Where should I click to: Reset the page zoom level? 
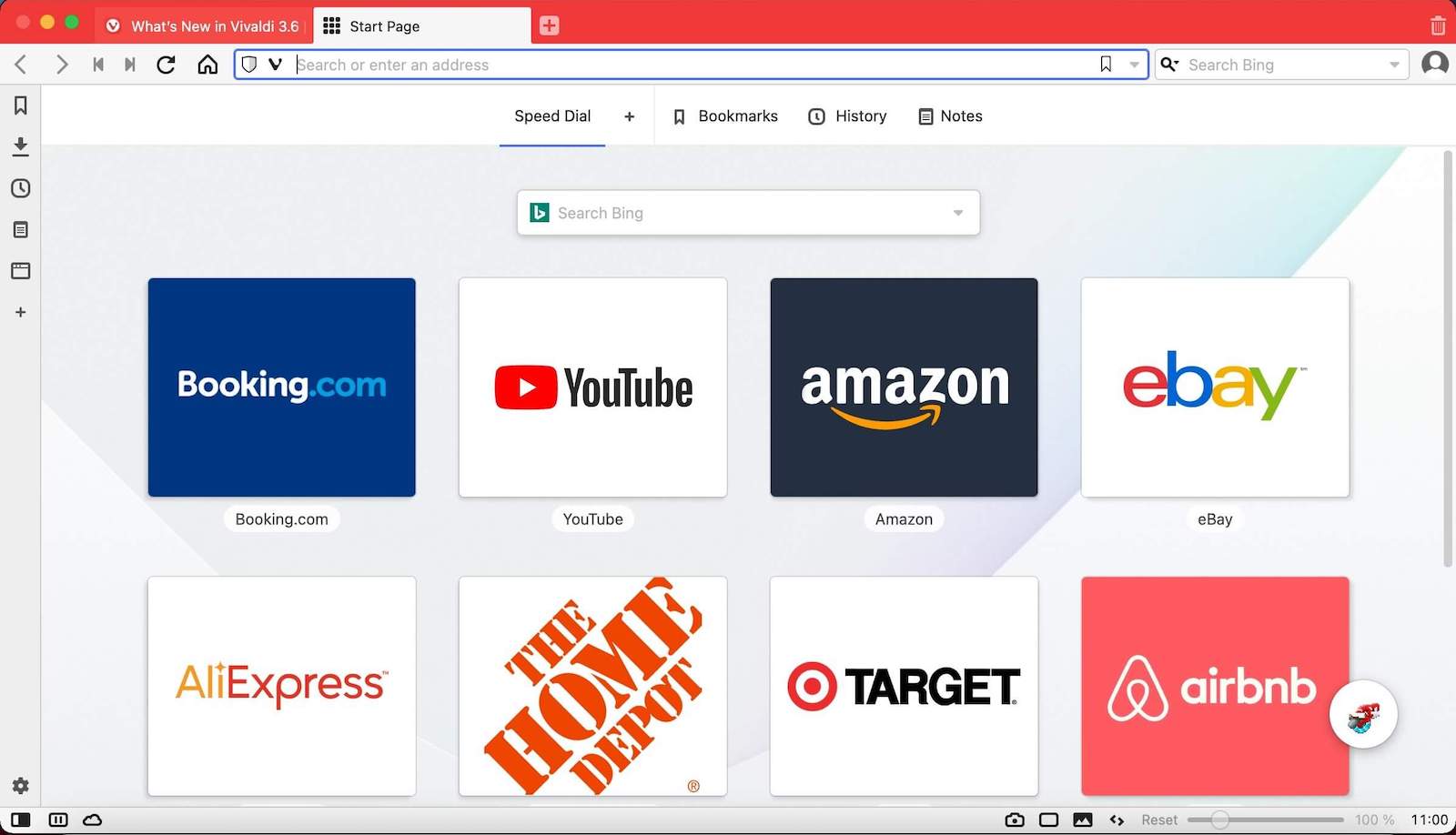click(x=1159, y=820)
